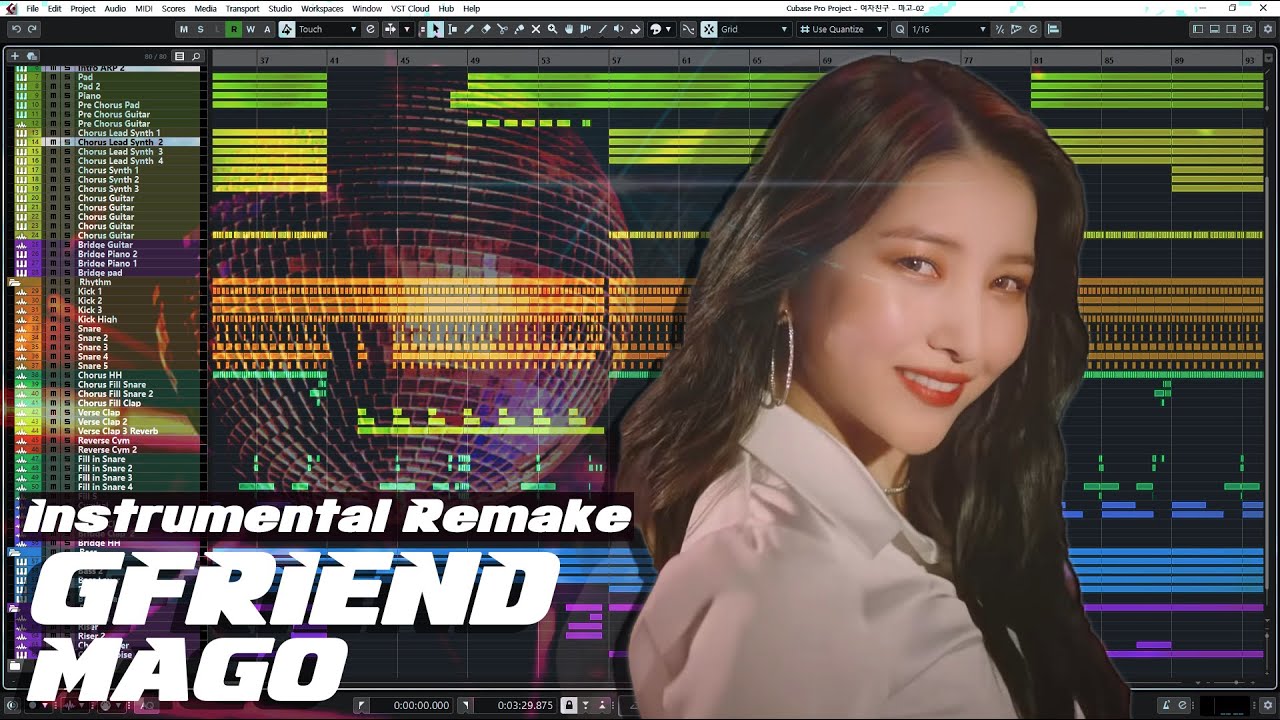Open the Workspaces menu
The image size is (1280, 720).
[x=322, y=8]
